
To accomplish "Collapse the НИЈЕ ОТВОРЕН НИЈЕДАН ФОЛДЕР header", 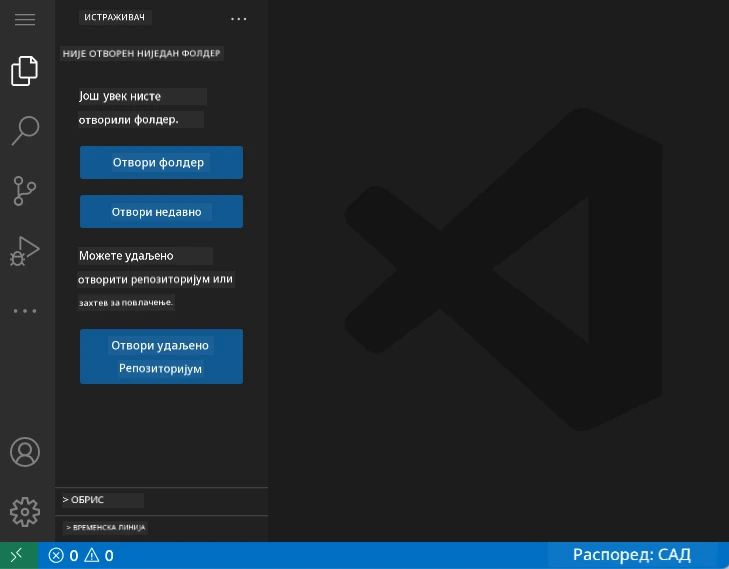I will point(141,53).
